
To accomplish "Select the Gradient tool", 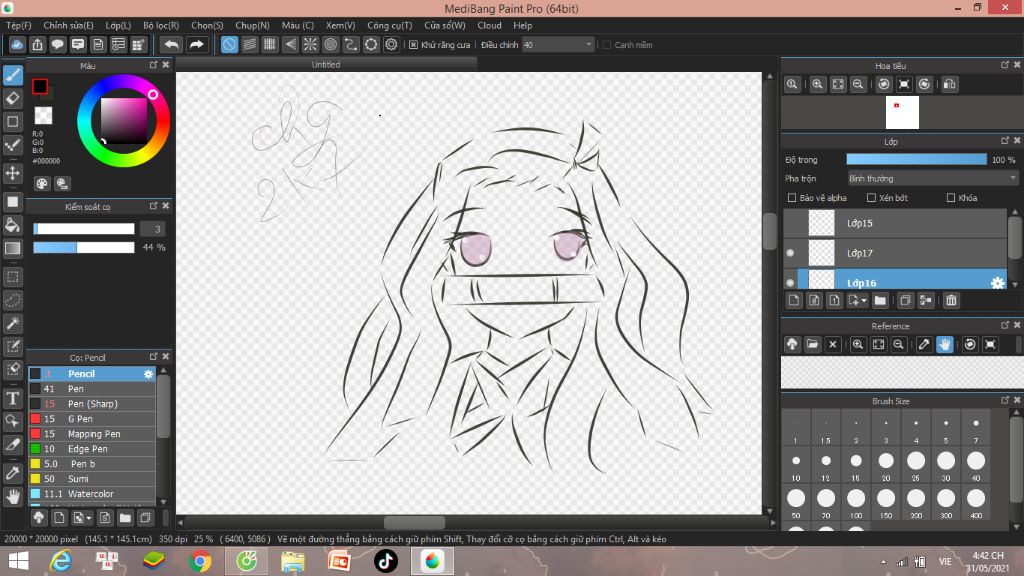I will 12,248.
